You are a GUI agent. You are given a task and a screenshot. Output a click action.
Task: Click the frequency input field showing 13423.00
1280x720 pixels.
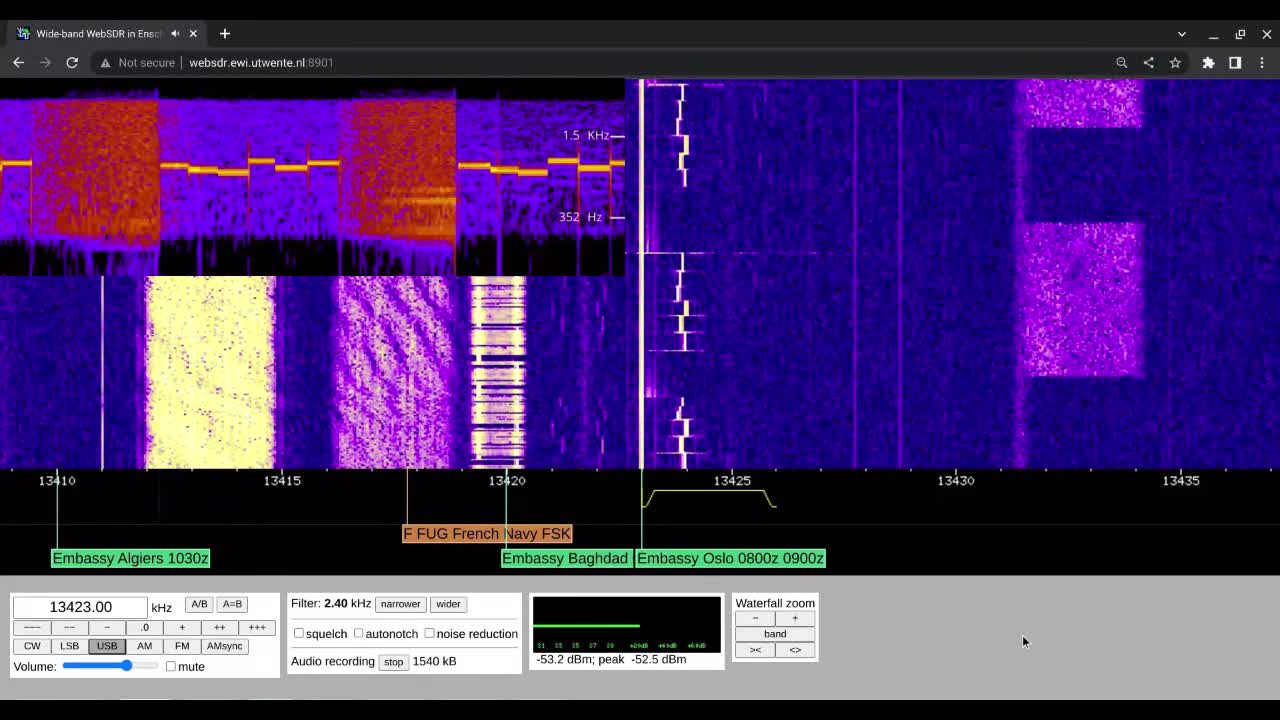tap(80, 607)
